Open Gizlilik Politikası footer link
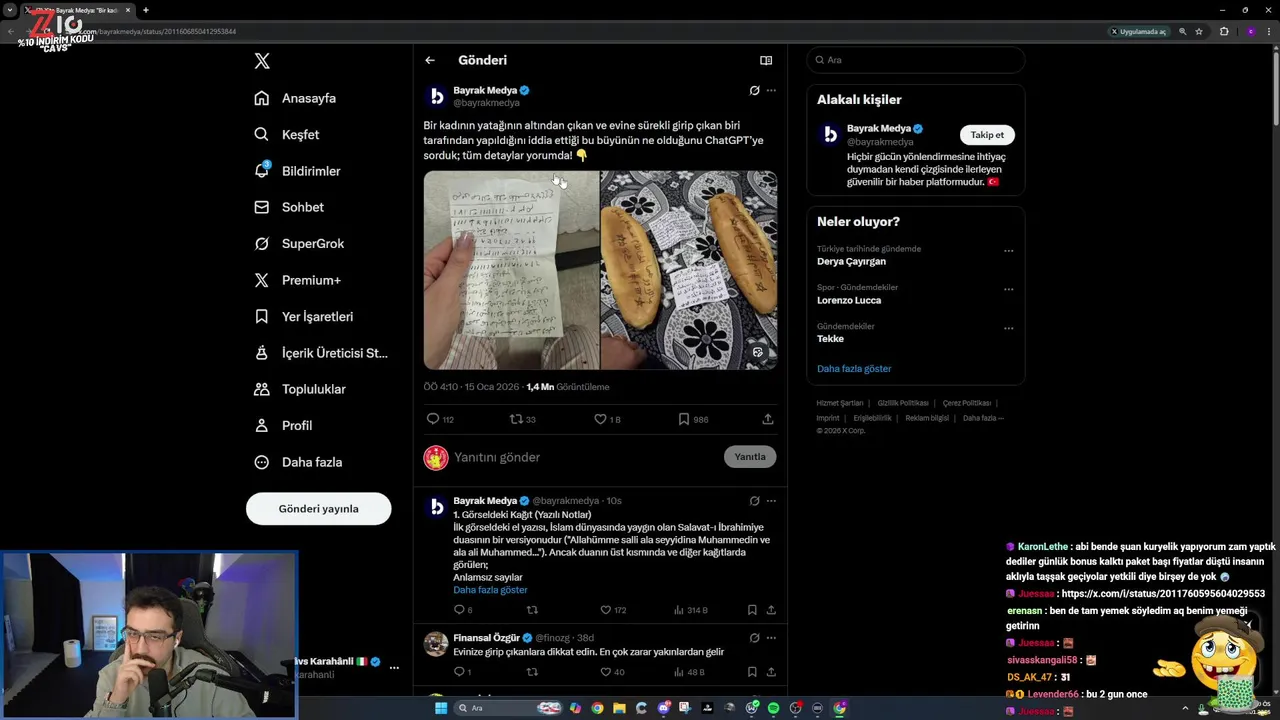The width and height of the screenshot is (1280, 720). 903,403
